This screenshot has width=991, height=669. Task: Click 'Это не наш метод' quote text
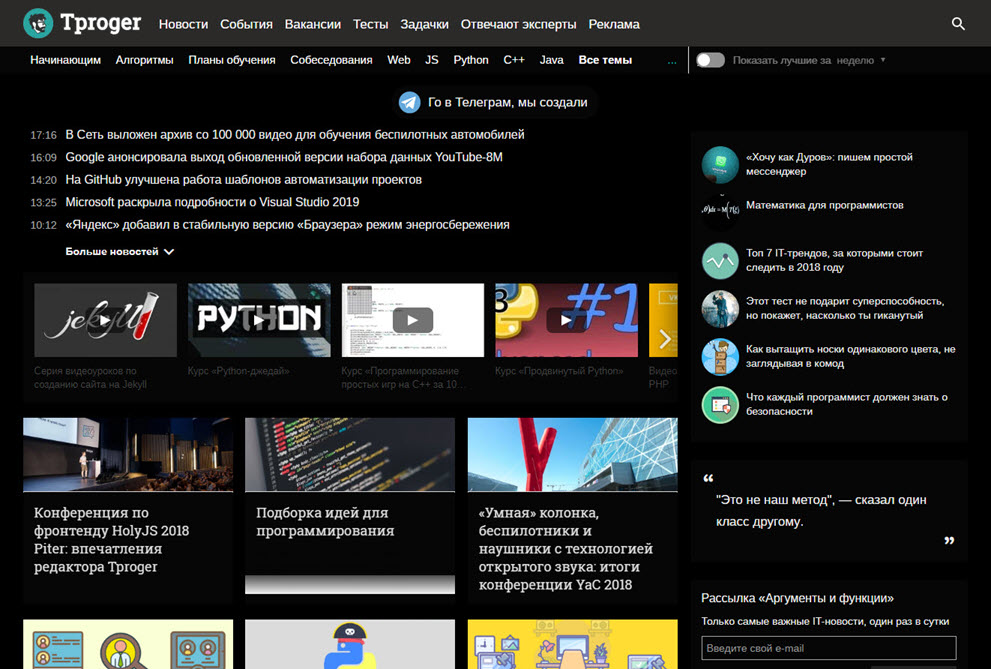(x=821, y=510)
